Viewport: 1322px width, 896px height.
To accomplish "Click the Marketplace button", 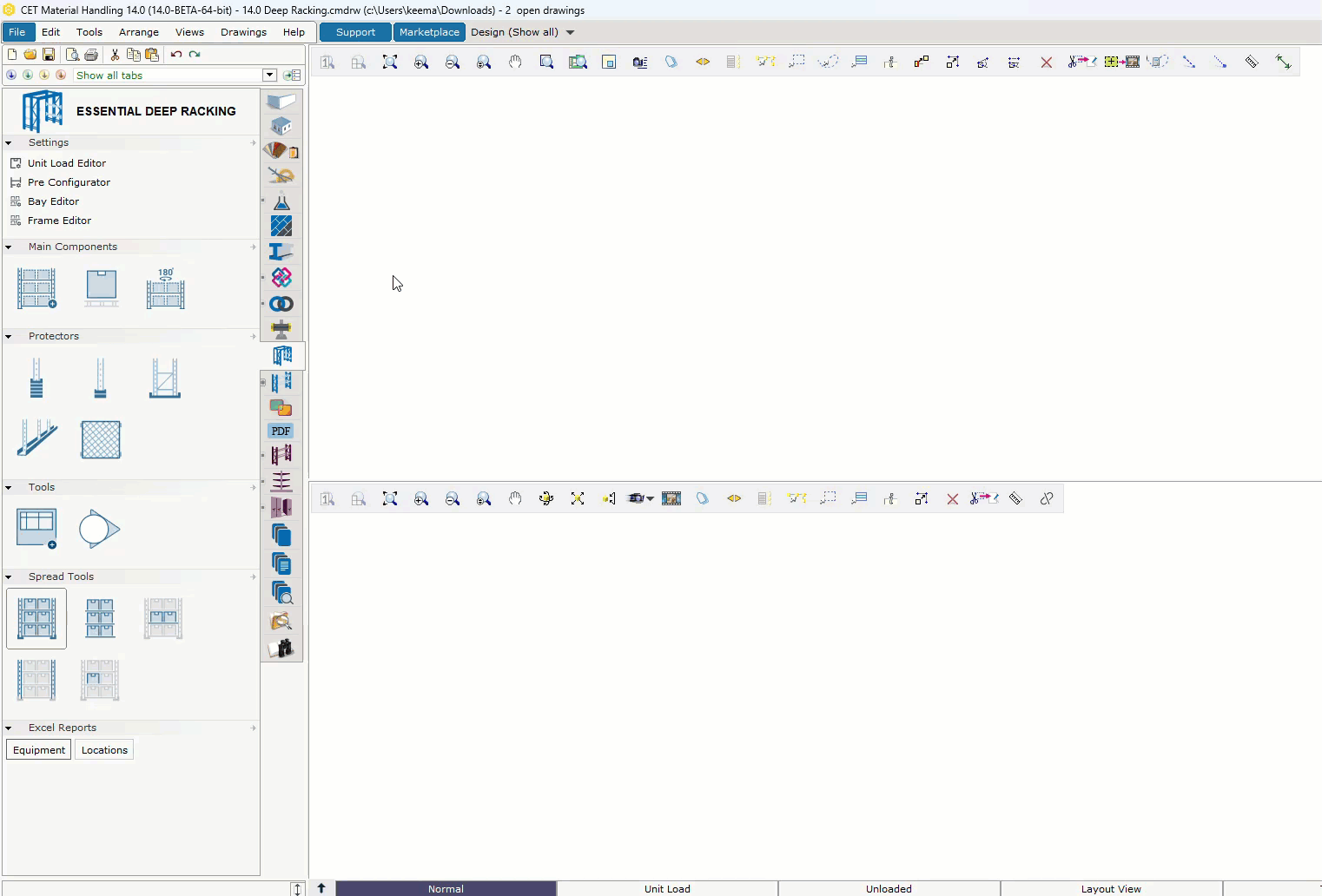I will 429,32.
